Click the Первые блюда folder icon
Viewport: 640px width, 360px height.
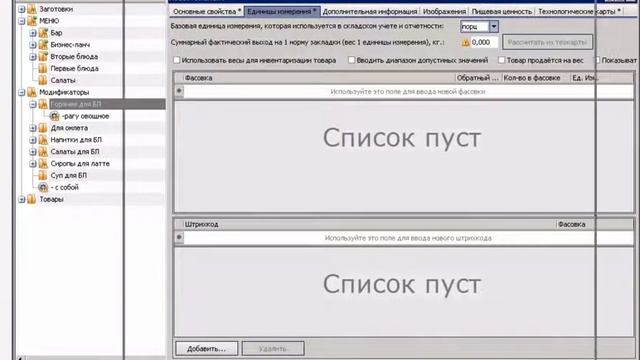tap(43, 68)
